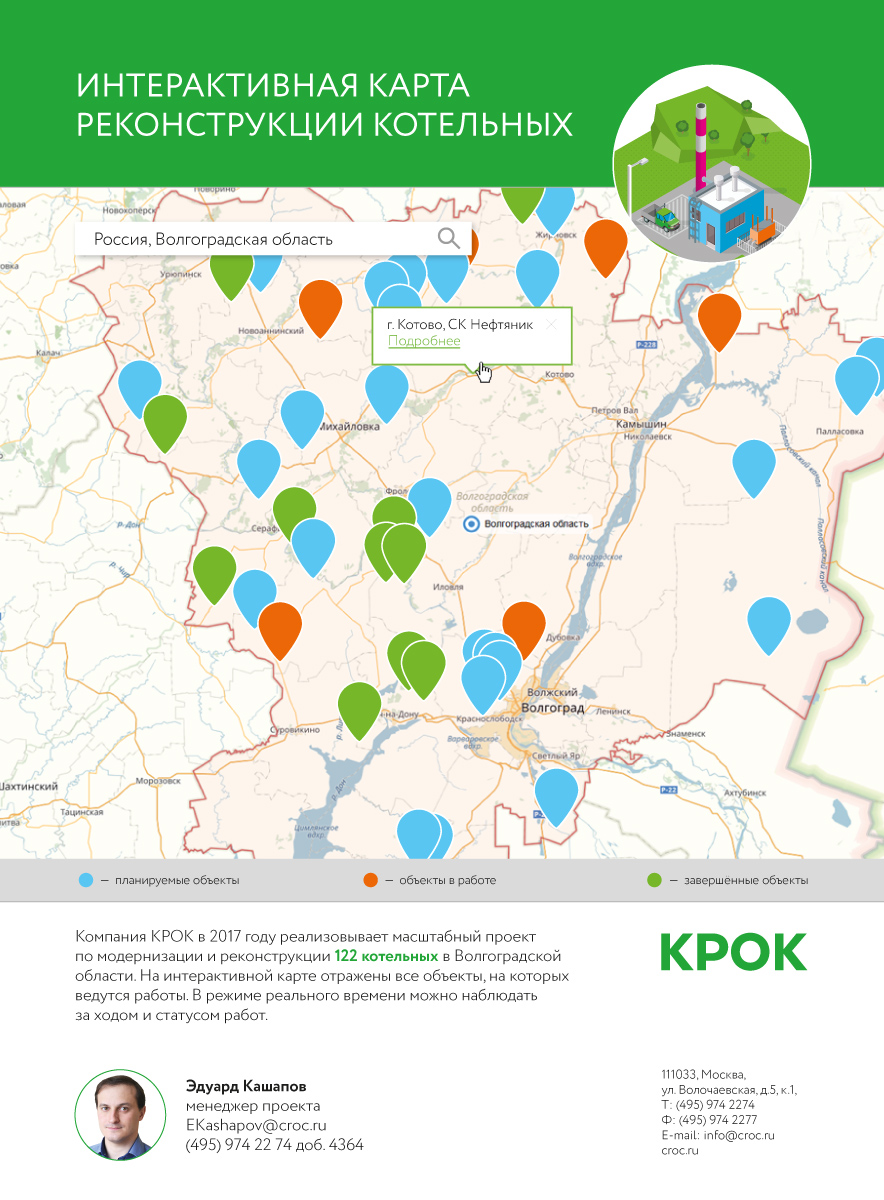Viewport: 884px width, 1200px height.
Task: Click Эдуард Кашапов's profile photo
Action: (120, 1113)
